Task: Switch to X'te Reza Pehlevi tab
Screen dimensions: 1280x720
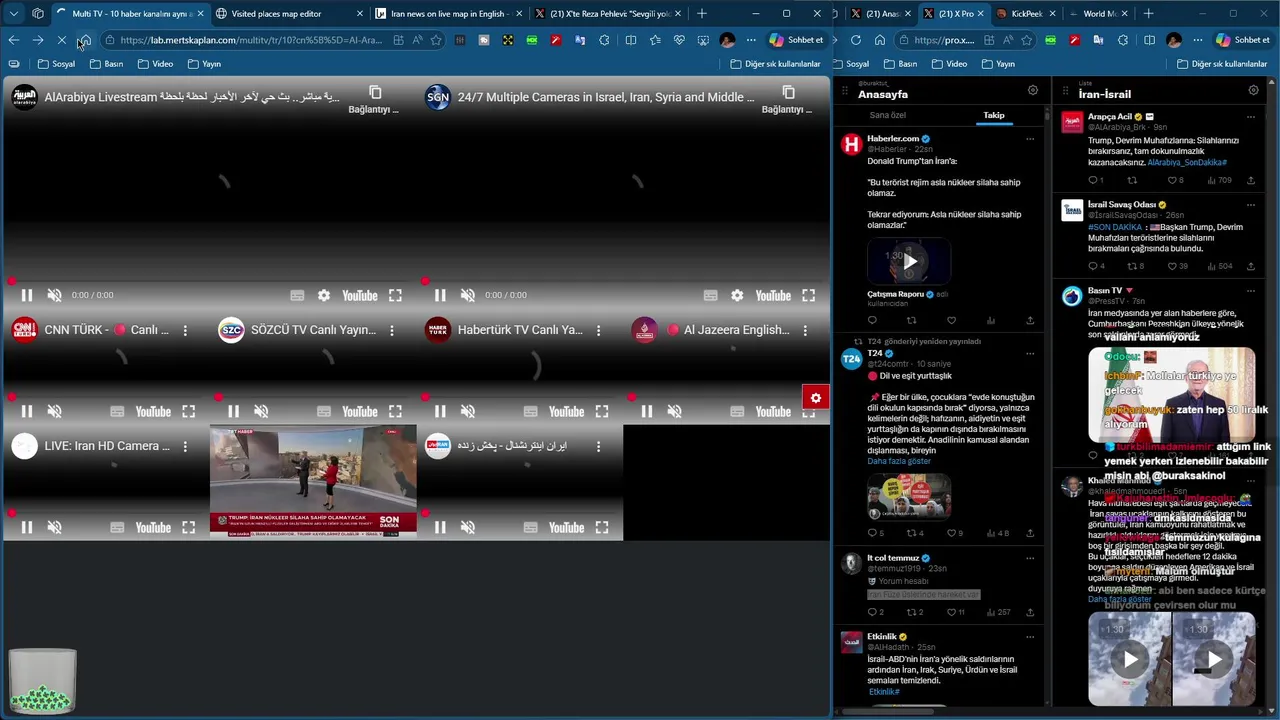Action: tap(609, 14)
